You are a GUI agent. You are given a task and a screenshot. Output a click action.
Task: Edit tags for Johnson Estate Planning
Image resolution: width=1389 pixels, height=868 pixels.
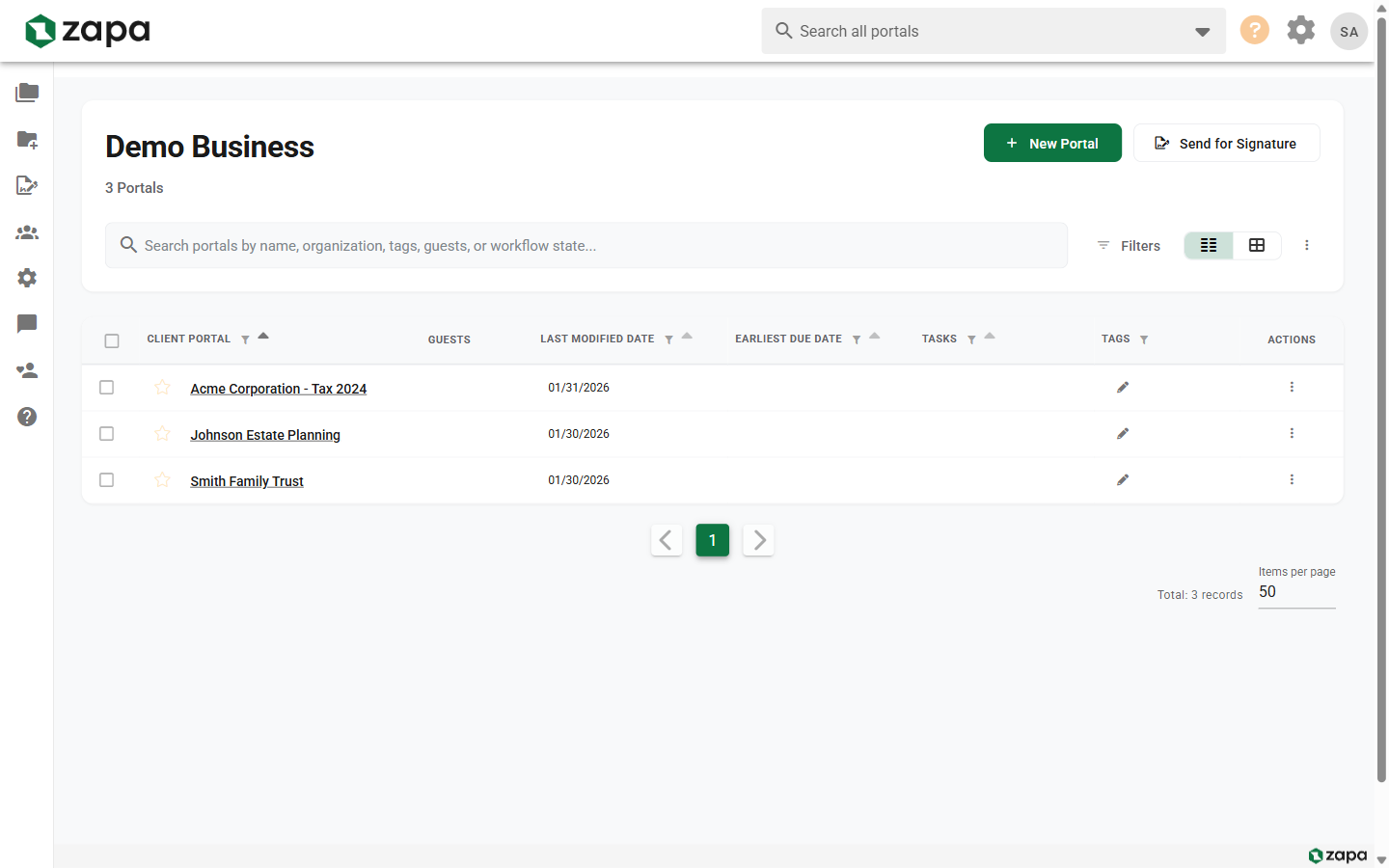point(1123,433)
